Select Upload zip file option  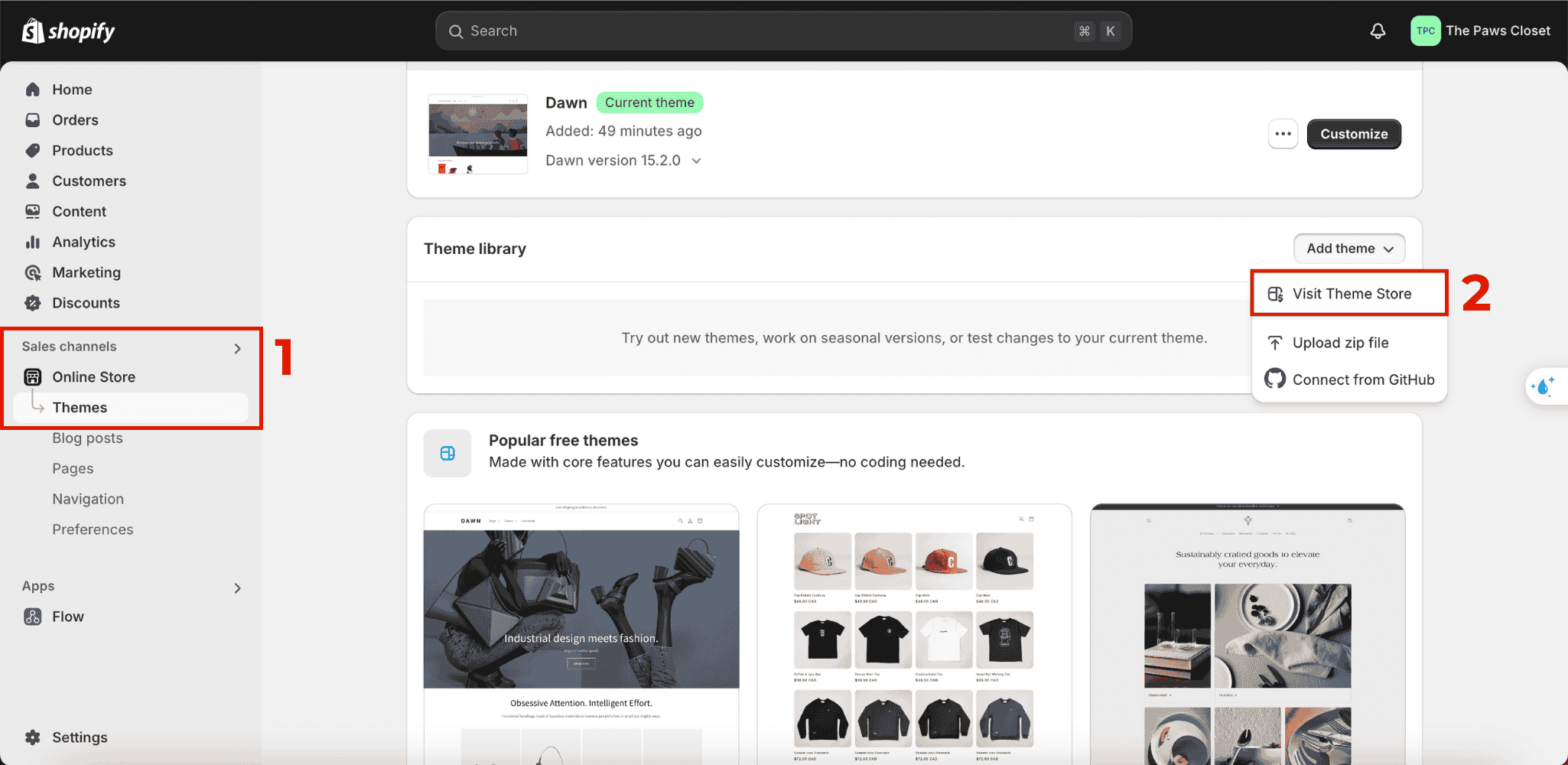tap(1349, 343)
